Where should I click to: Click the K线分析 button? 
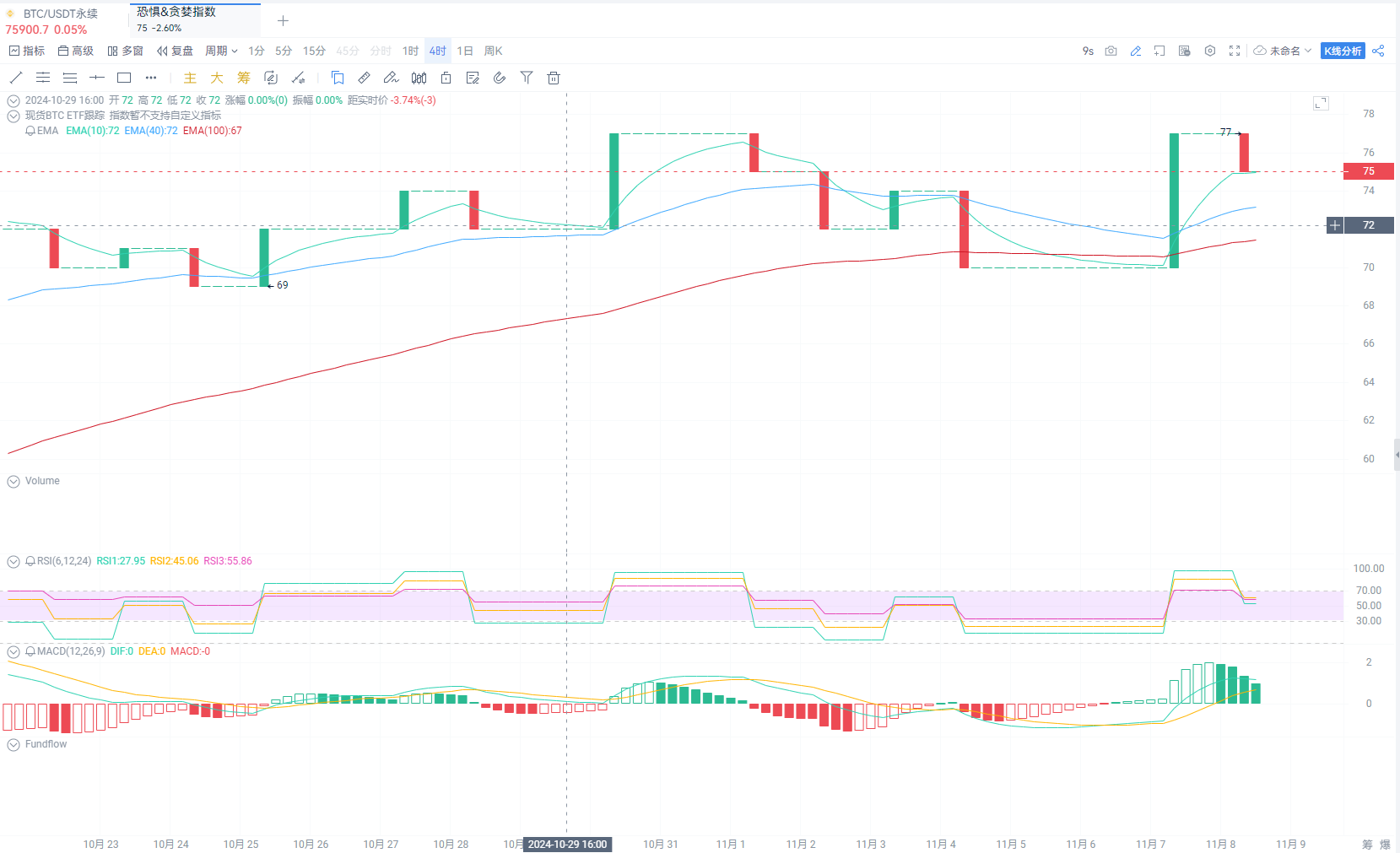coord(1343,51)
